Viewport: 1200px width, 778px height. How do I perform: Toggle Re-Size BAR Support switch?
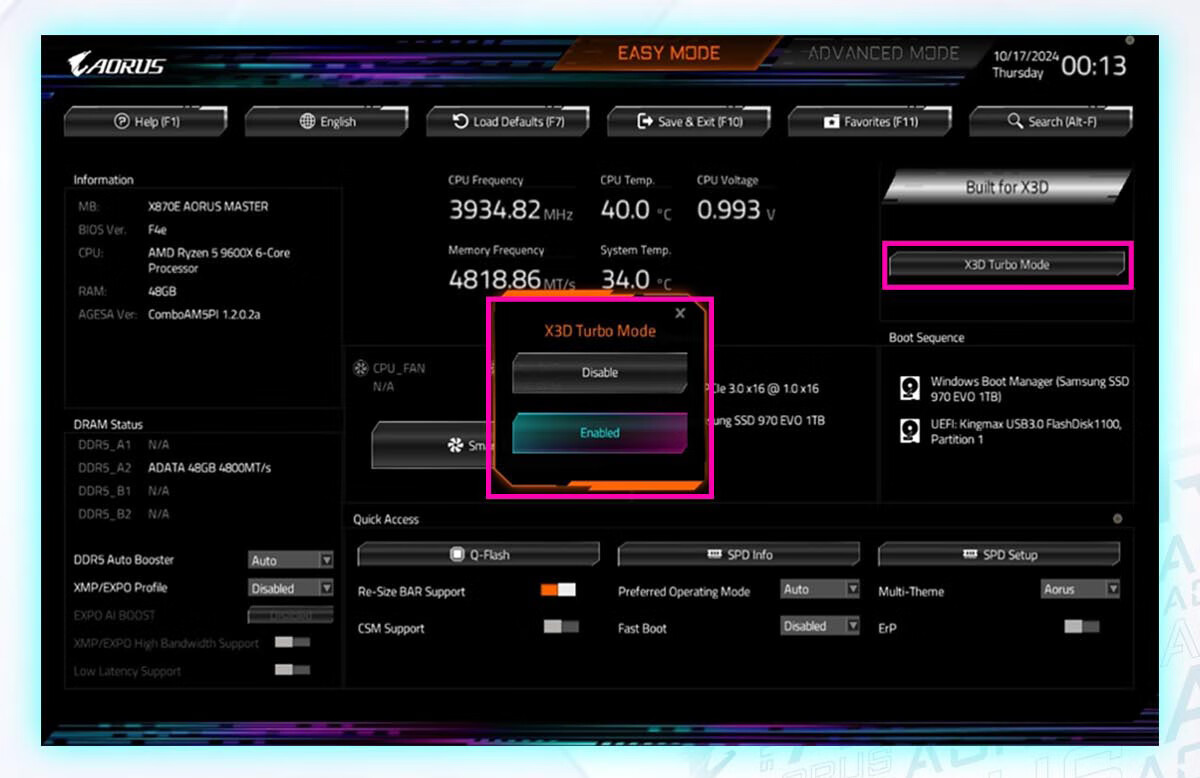click(x=558, y=590)
